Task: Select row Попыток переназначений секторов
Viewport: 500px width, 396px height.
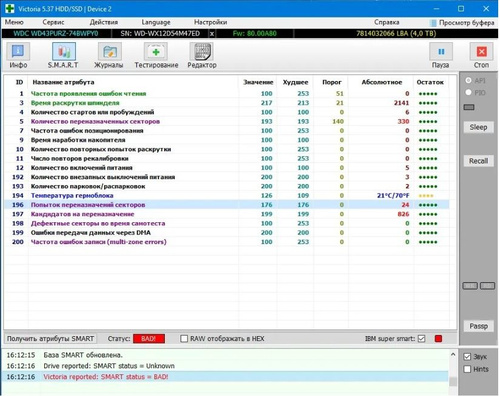Action: pyautogui.click(x=227, y=205)
